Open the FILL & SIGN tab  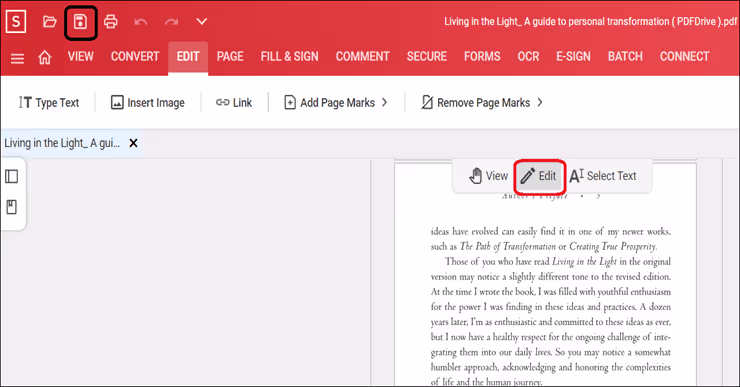point(289,57)
